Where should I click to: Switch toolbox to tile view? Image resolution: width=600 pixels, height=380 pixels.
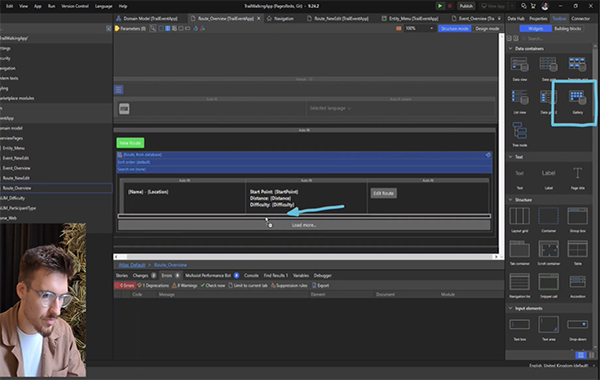point(580,356)
